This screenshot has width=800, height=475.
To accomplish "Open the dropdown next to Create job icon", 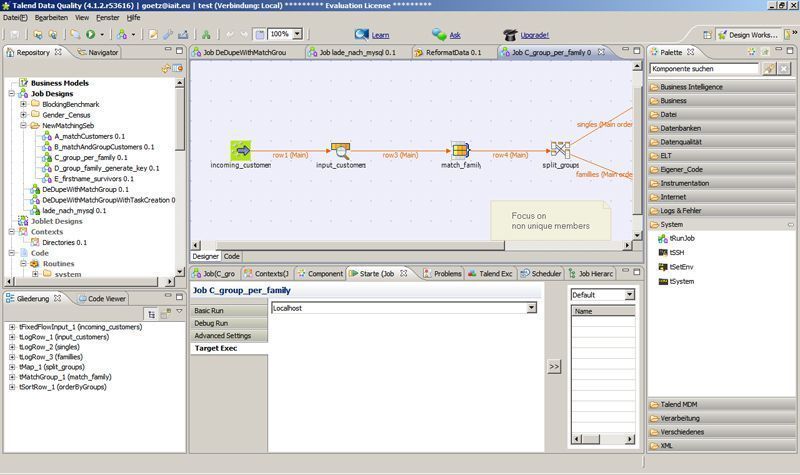I will (133, 35).
